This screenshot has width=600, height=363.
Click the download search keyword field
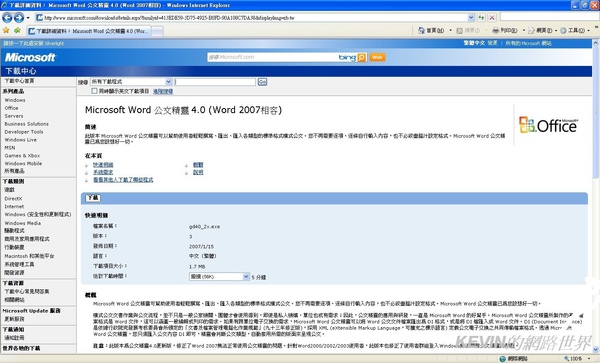[215, 82]
